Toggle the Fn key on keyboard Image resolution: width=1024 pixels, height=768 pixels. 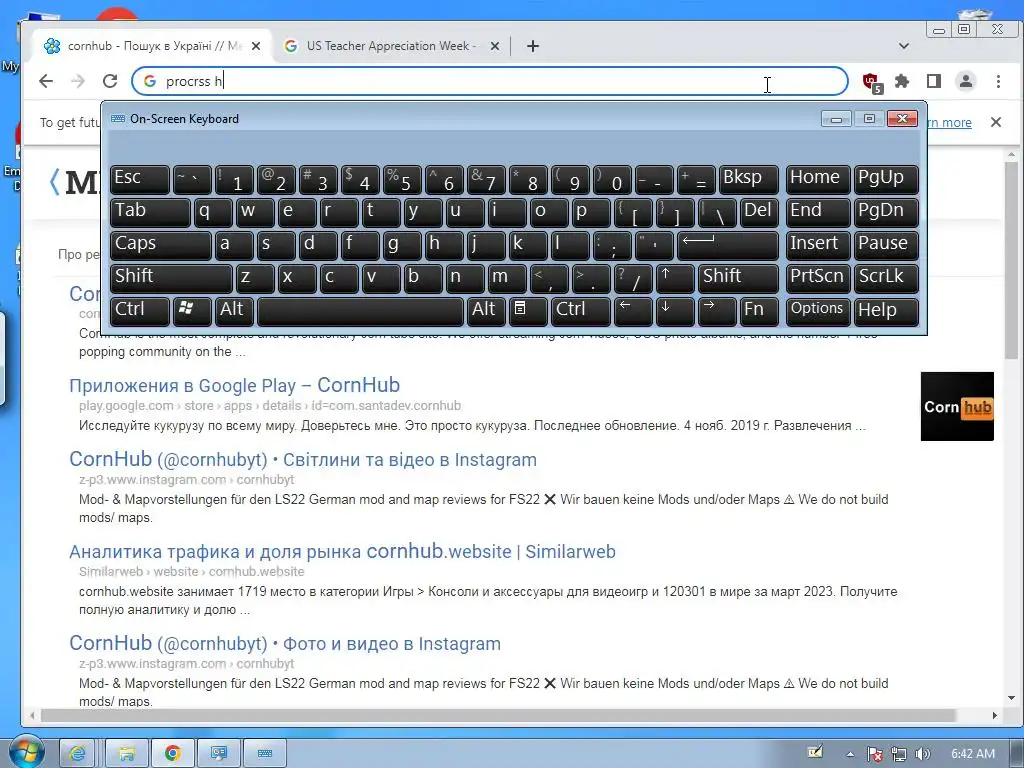[760, 310]
